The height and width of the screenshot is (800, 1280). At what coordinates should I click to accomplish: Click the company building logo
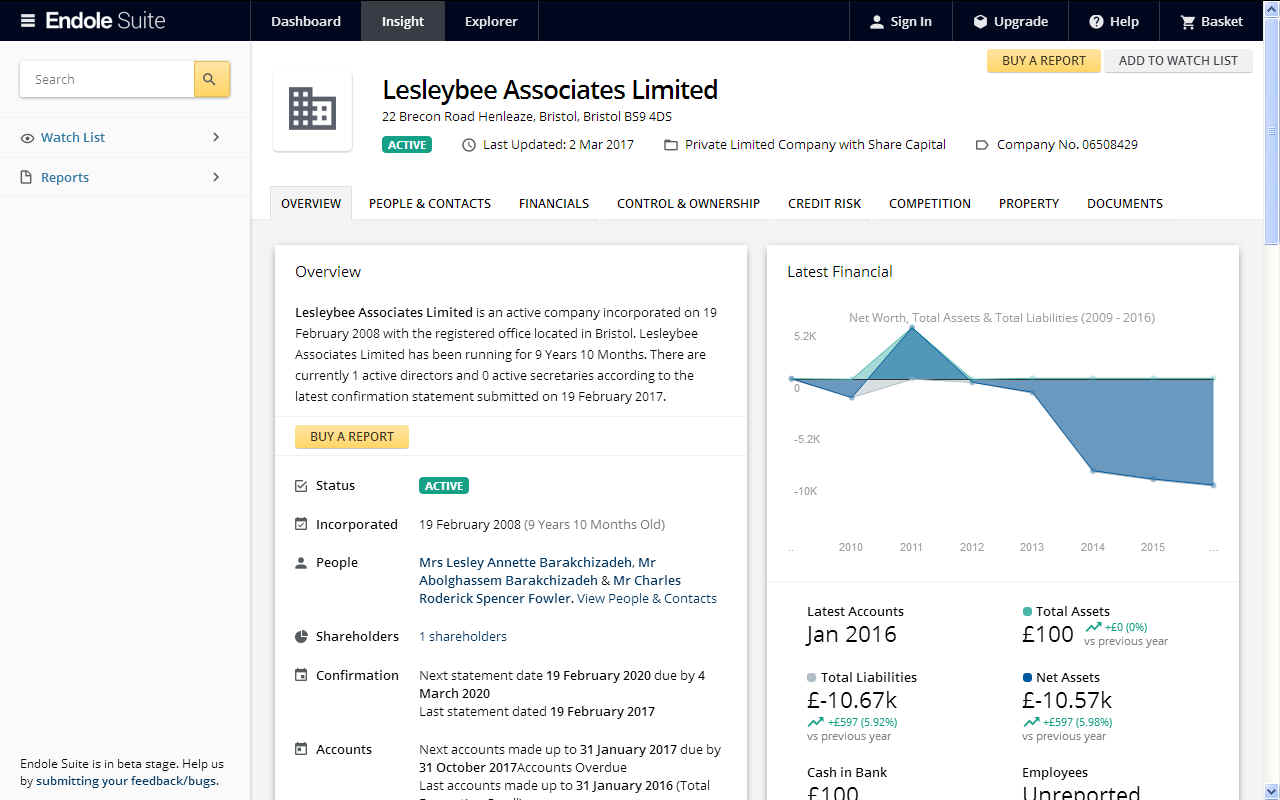[312, 109]
